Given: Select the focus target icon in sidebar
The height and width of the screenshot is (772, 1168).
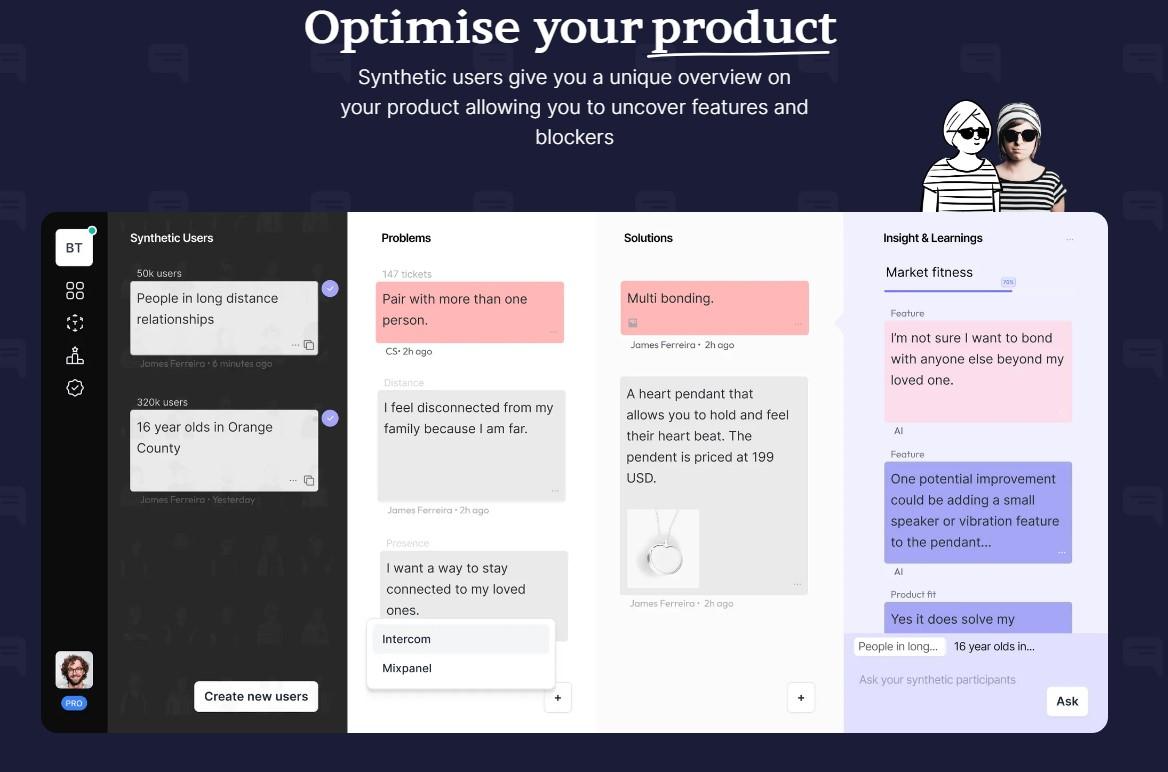Looking at the screenshot, I should (74, 323).
